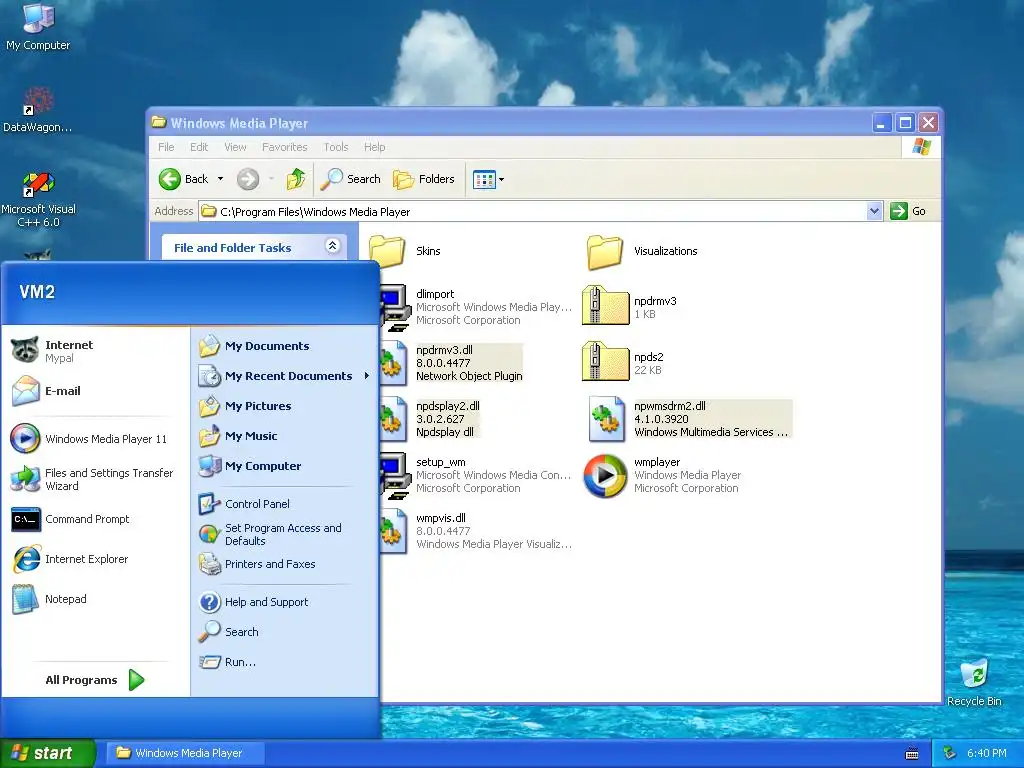The width and height of the screenshot is (1024, 768).
Task: Click the system tray icon beside clock
Action: click(950, 753)
